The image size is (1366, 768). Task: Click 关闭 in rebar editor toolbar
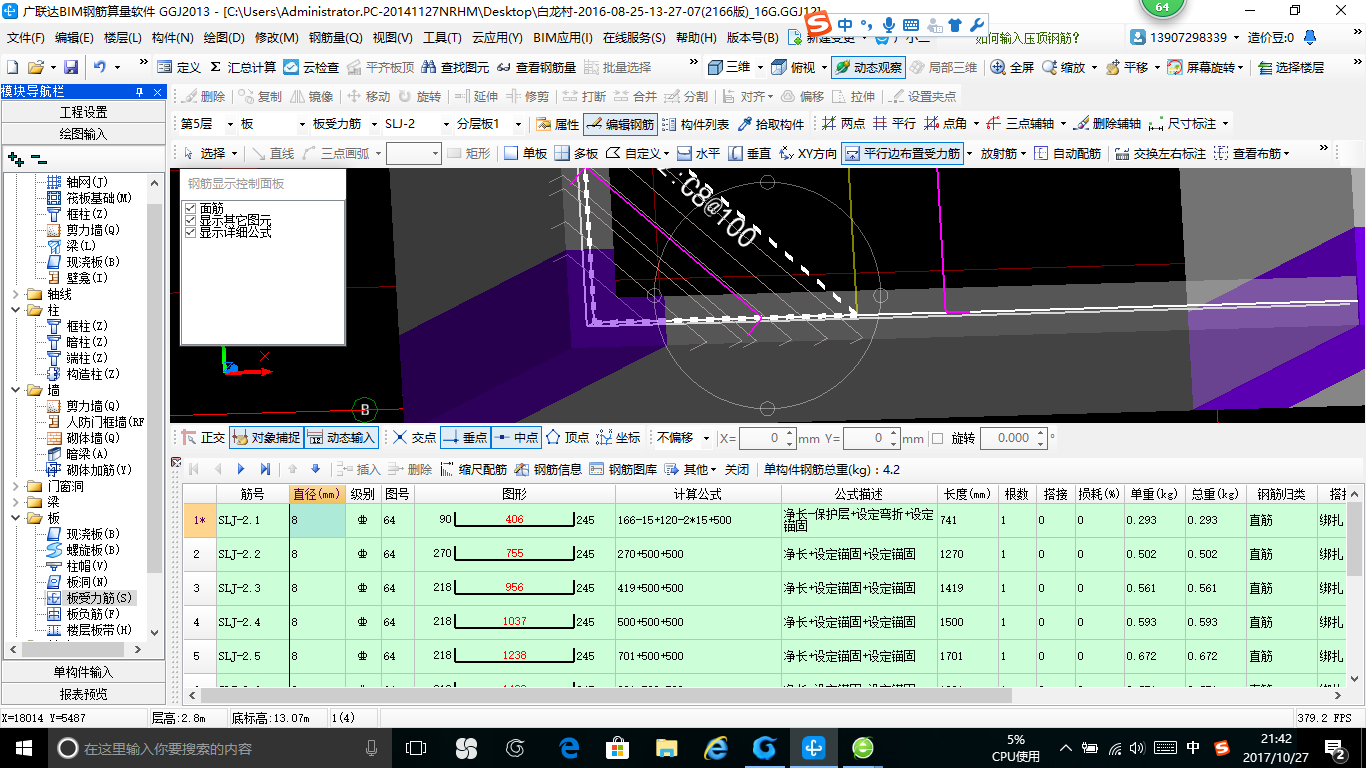coord(737,469)
